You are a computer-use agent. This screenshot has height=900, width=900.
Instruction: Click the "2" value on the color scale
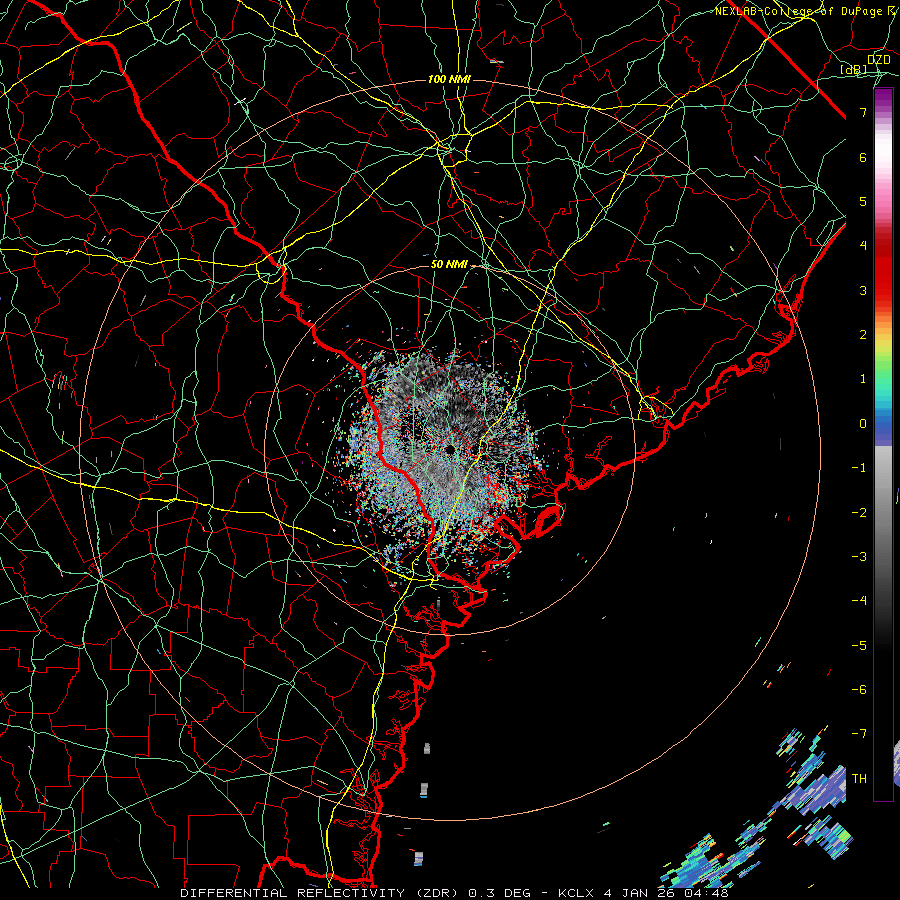(x=863, y=335)
